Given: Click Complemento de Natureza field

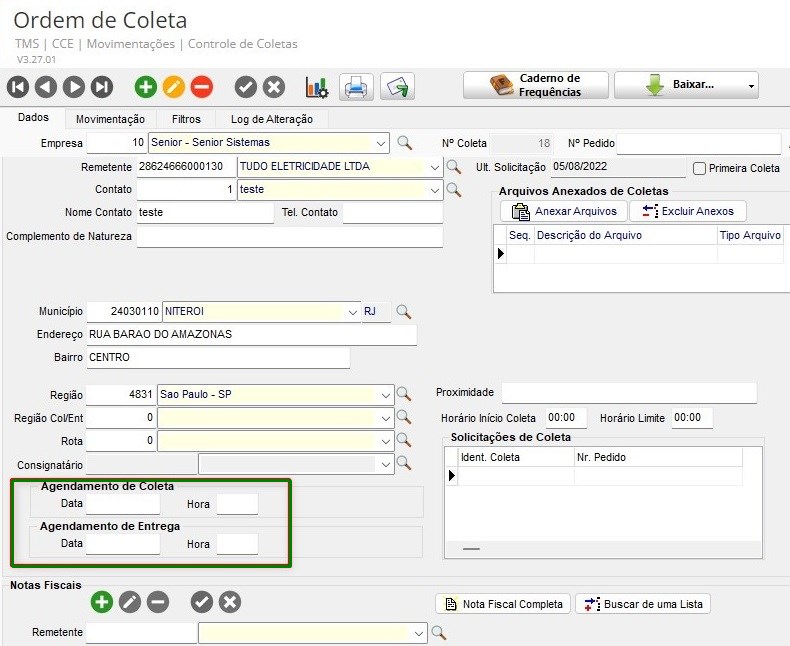Looking at the screenshot, I should point(290,237).
